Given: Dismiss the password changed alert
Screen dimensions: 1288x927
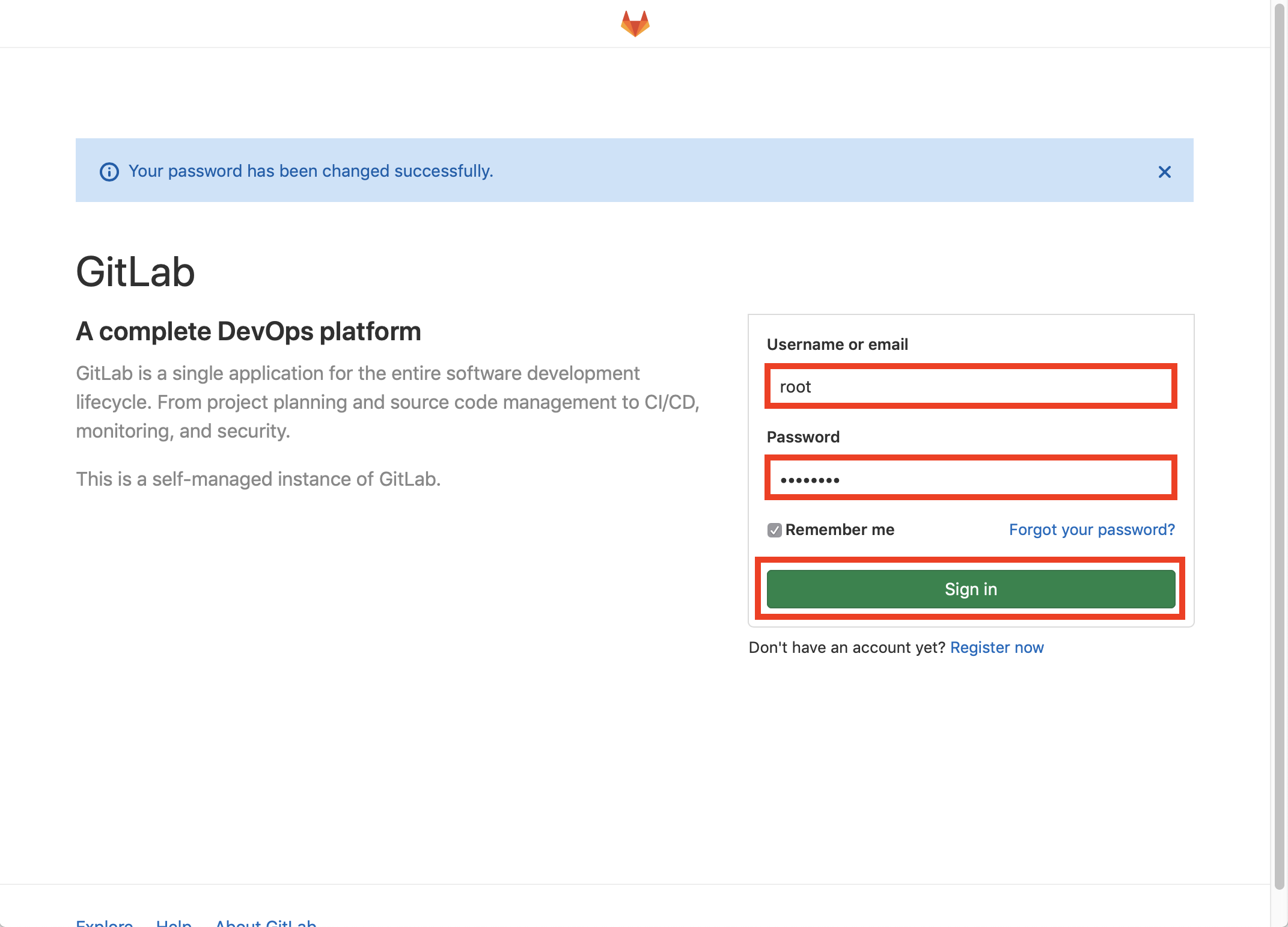Looking at the screenshot, I should coord(1164,172).
